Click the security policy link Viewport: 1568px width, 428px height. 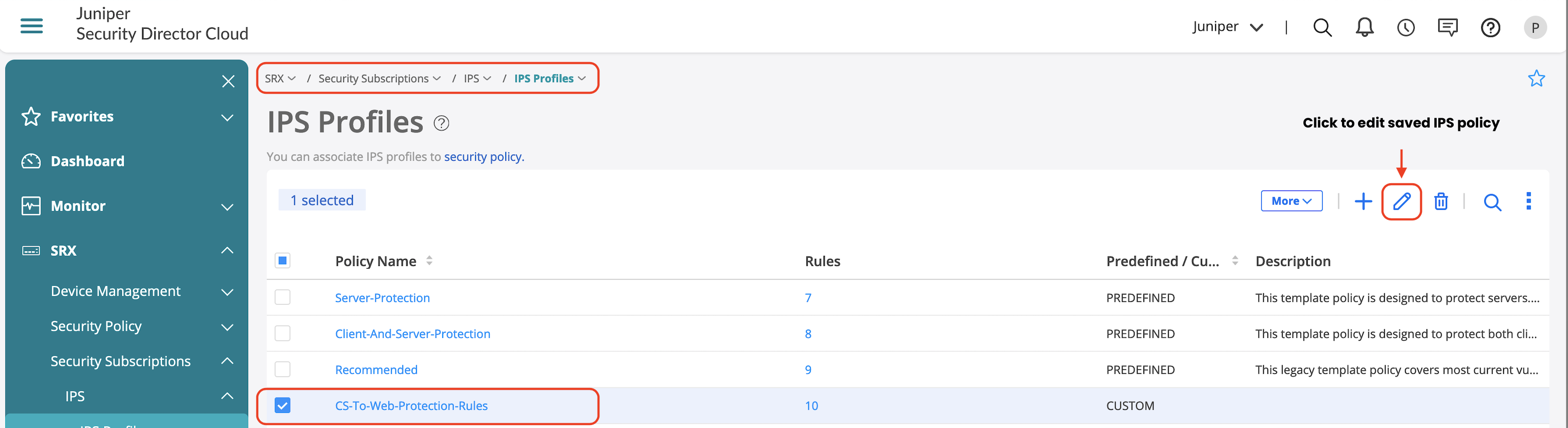tap(483, 157)
